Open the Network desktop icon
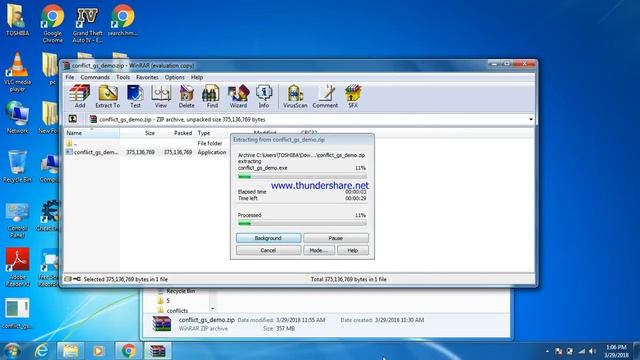 click(17, 118)
